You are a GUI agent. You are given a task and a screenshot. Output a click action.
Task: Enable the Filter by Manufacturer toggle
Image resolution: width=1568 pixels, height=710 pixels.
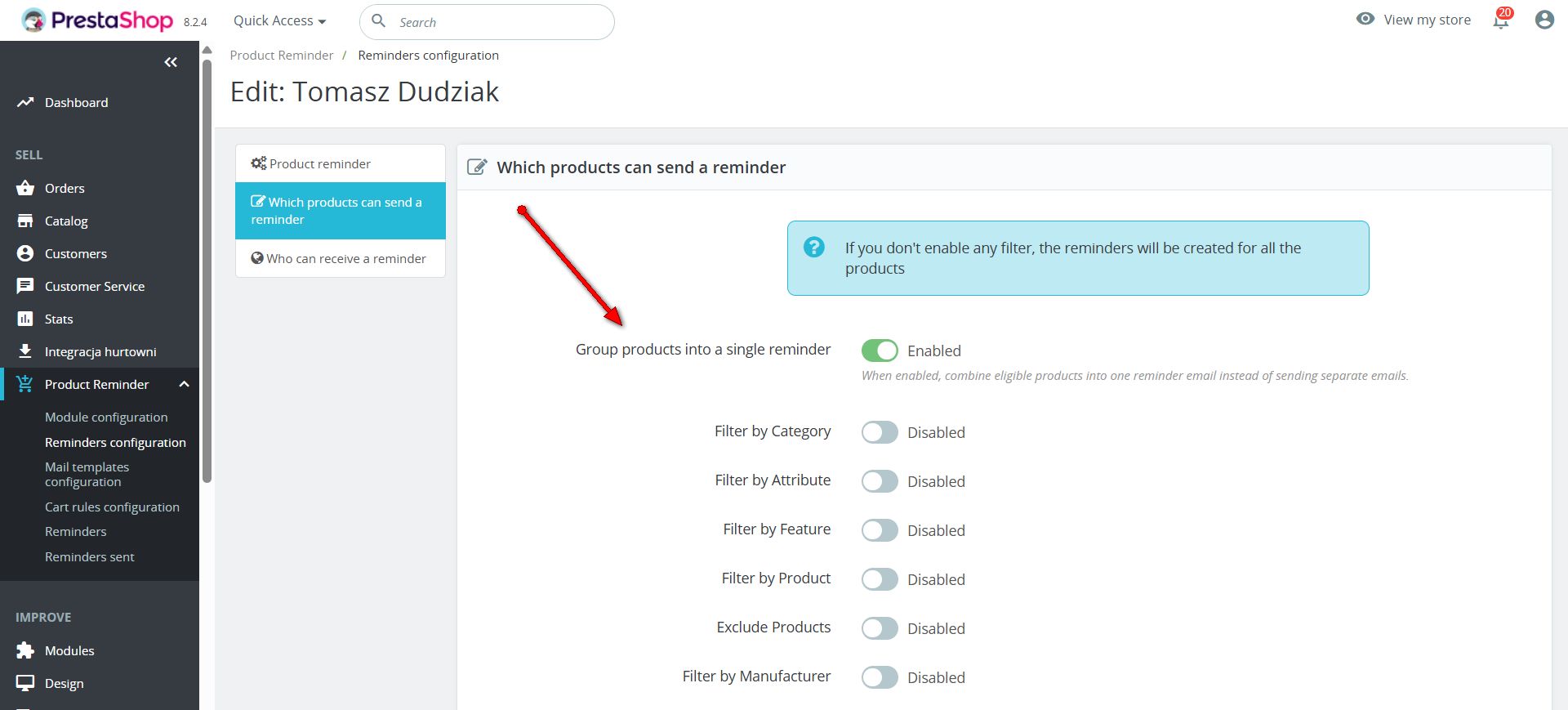coord(880,677)
